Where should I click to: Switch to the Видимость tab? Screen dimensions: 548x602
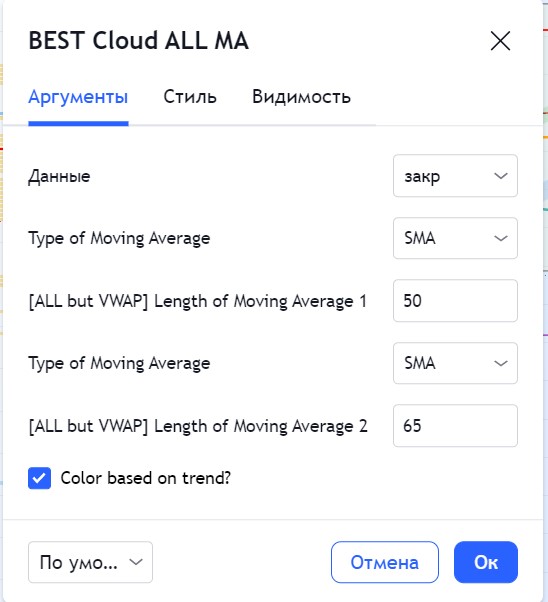(301, 97)
